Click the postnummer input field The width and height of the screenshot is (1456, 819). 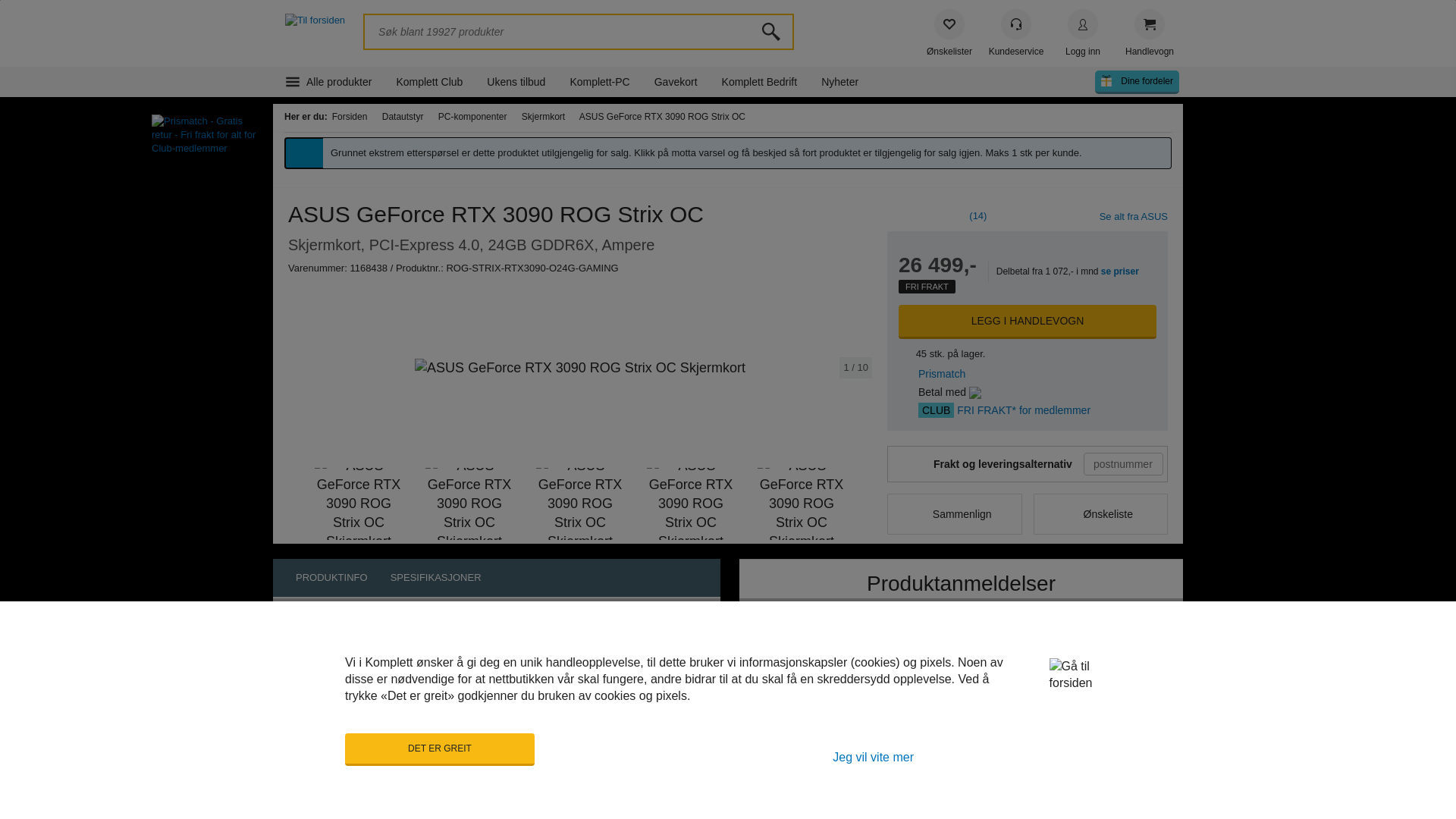1122,464
